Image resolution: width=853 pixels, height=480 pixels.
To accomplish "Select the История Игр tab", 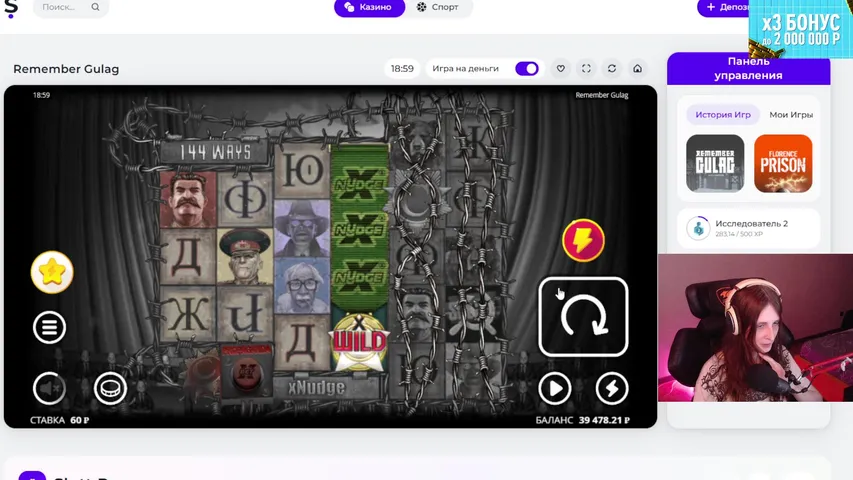I will click(x=722, y=115).
